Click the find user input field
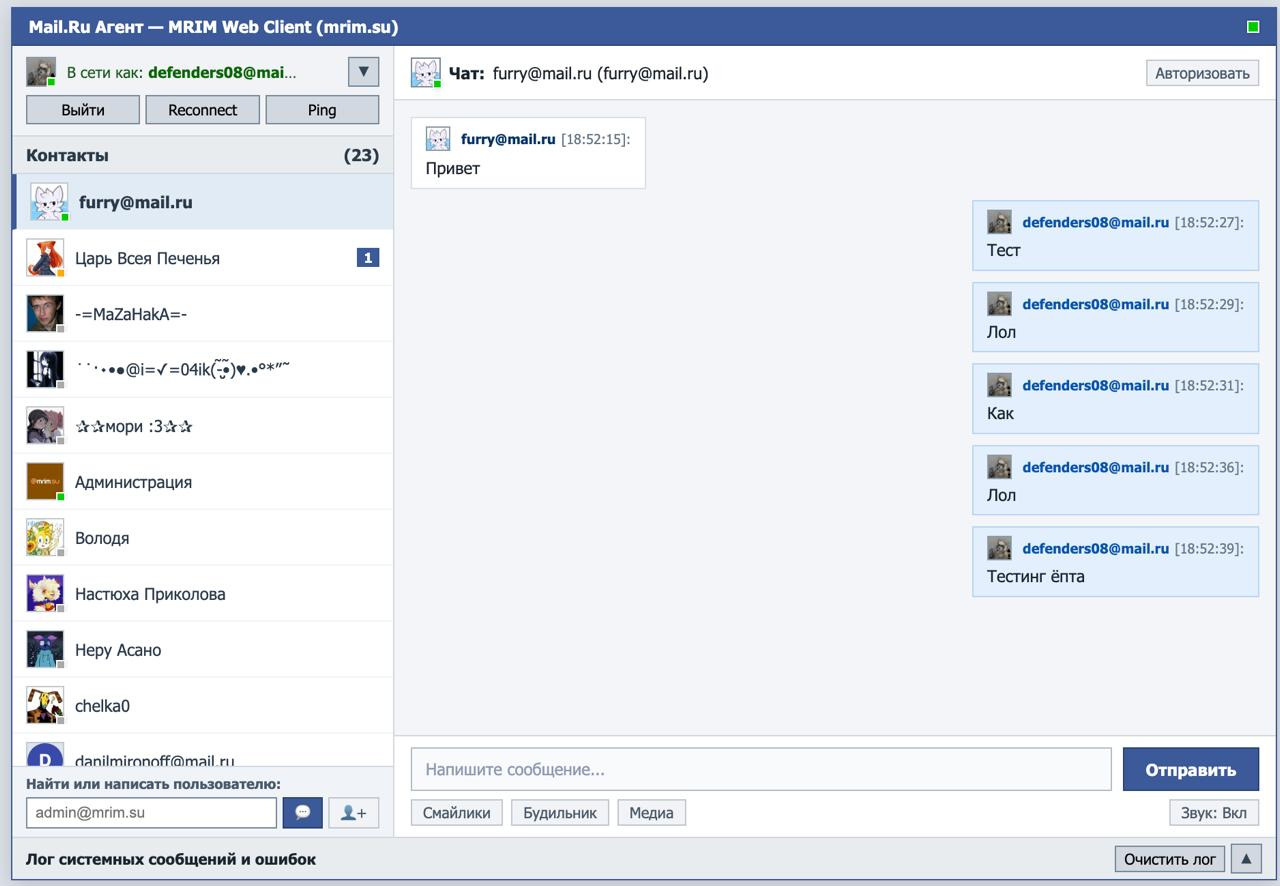Viewport: 1280px width, 886px height. (x=151, y=813)
